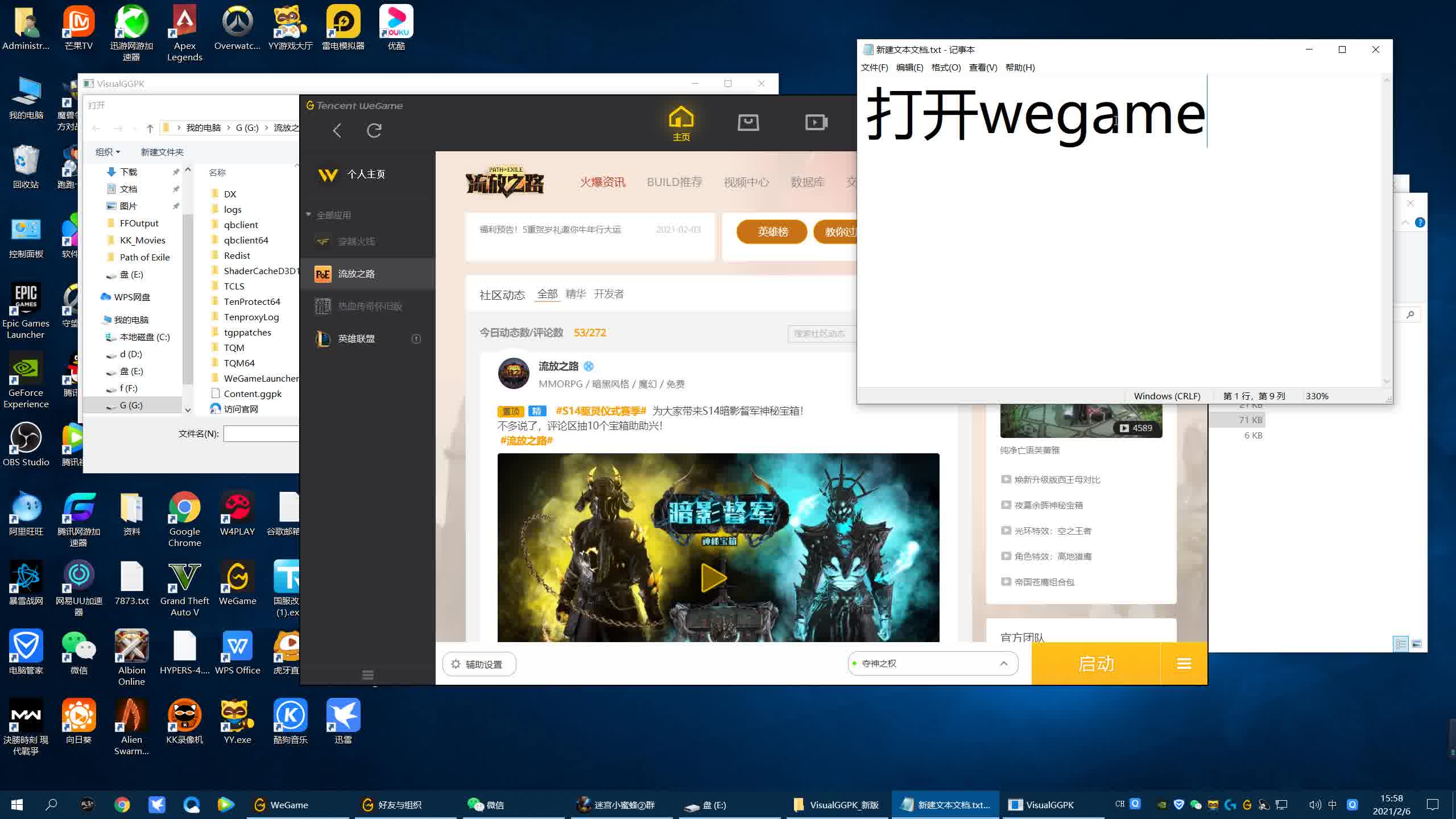Image resolution: width=1456 pixels, height=819 pixels.
Task: Select 英雄联盟 in the WeGame sidebar
Action: [367, 338]
